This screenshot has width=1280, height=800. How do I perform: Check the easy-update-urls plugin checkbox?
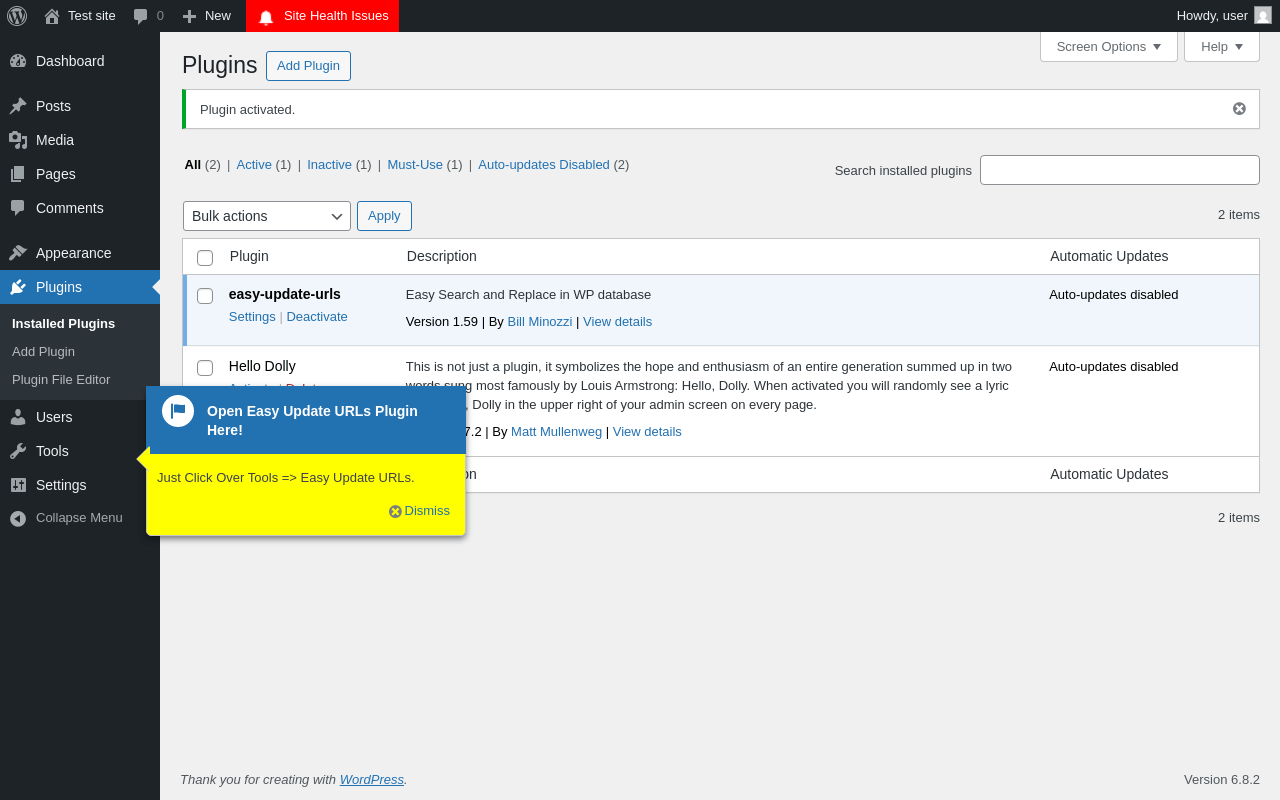[205, 296]
